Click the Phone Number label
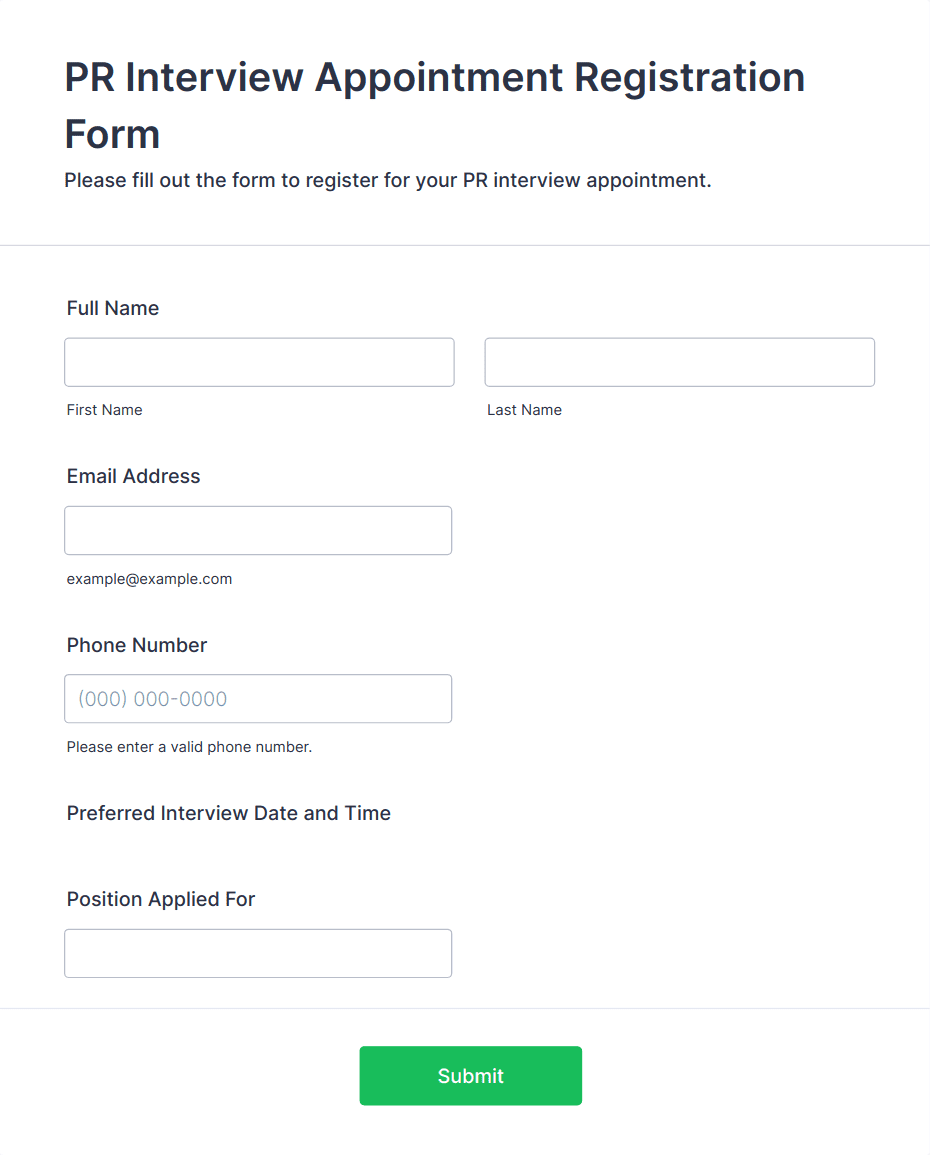Image resolution: width=930 pixels, height=1155 pixels. (137, 645)
